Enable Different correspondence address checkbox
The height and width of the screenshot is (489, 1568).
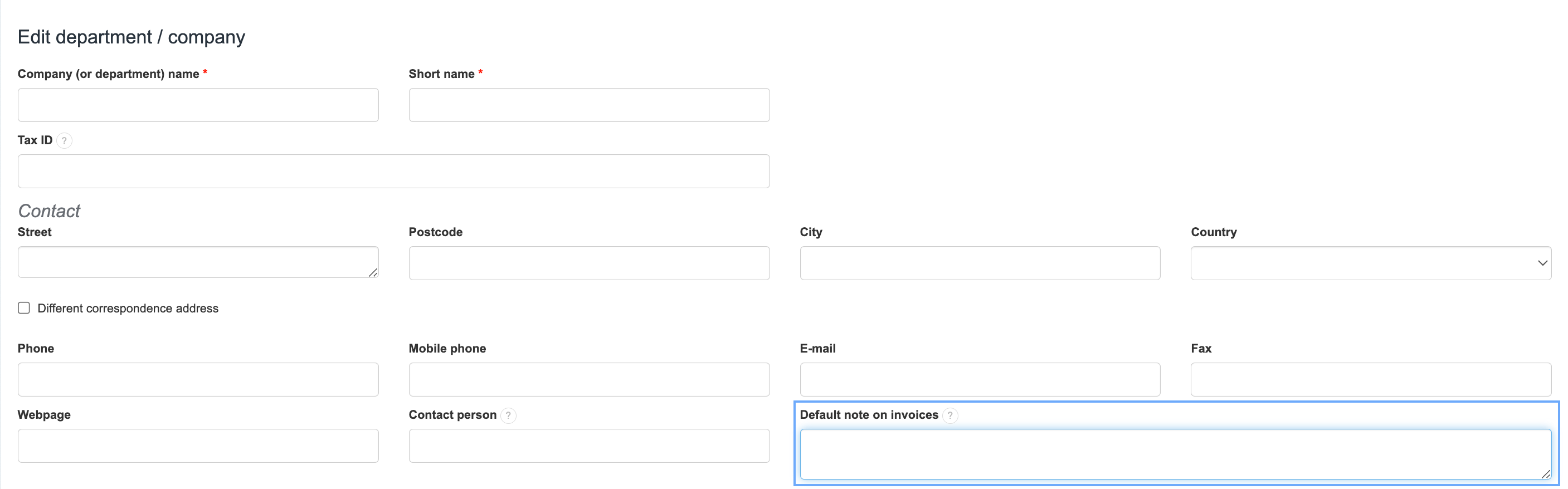point(24,308)
